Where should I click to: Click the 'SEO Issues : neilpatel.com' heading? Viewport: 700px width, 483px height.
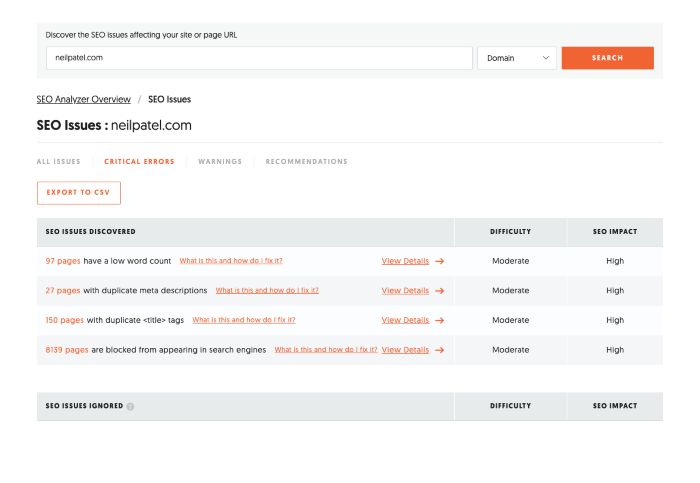[x=114, y=125]
